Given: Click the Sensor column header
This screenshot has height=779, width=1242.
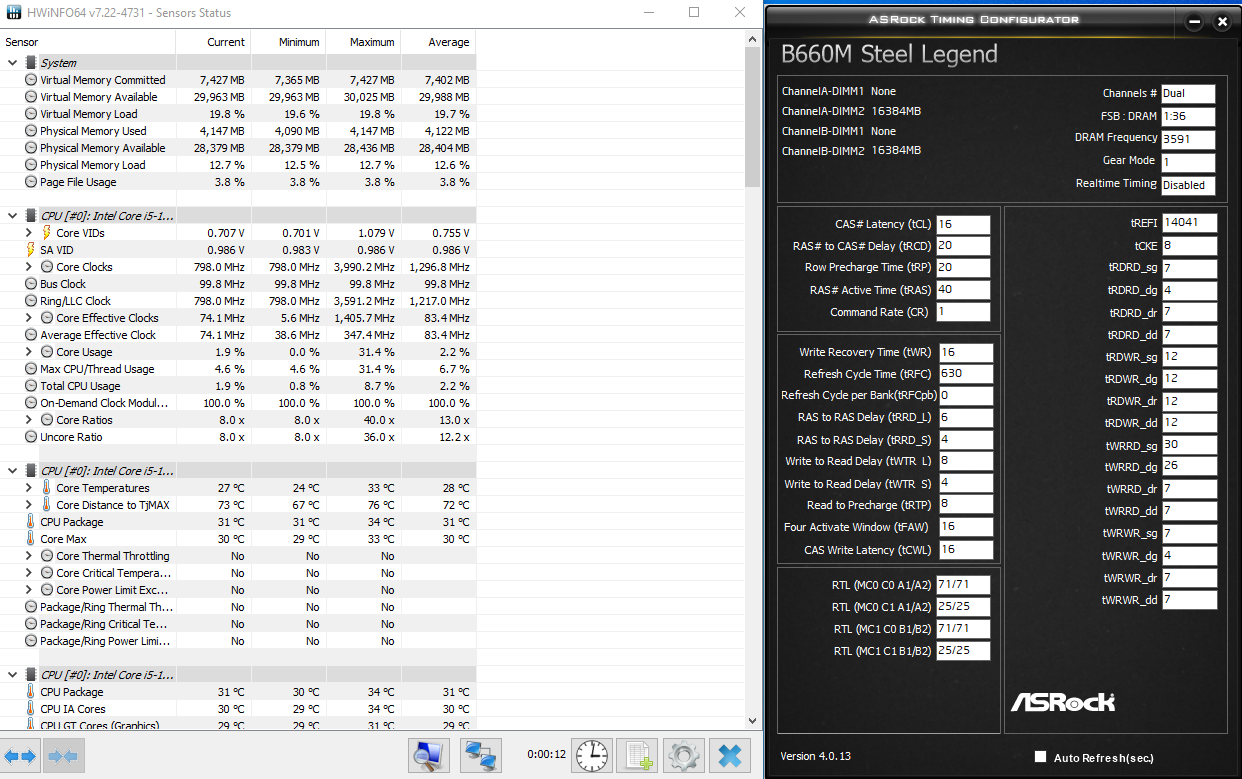Looking at the screenshot, I should tap(88, 42).
